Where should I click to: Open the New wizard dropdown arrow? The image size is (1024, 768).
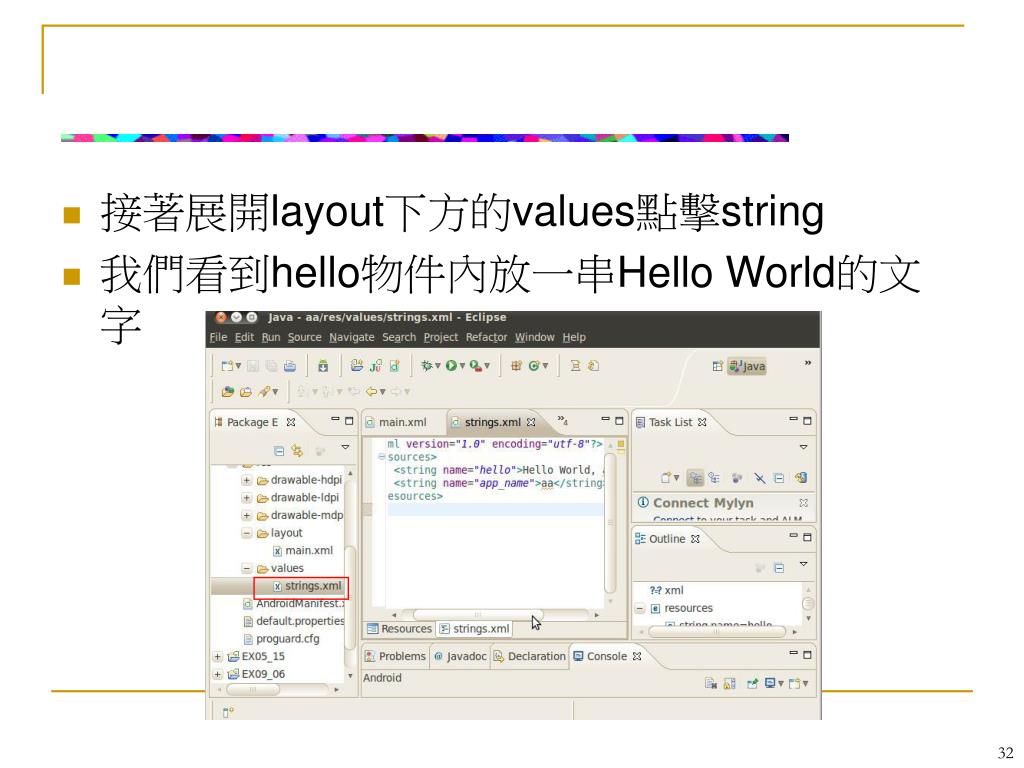[x=238, y=366]
